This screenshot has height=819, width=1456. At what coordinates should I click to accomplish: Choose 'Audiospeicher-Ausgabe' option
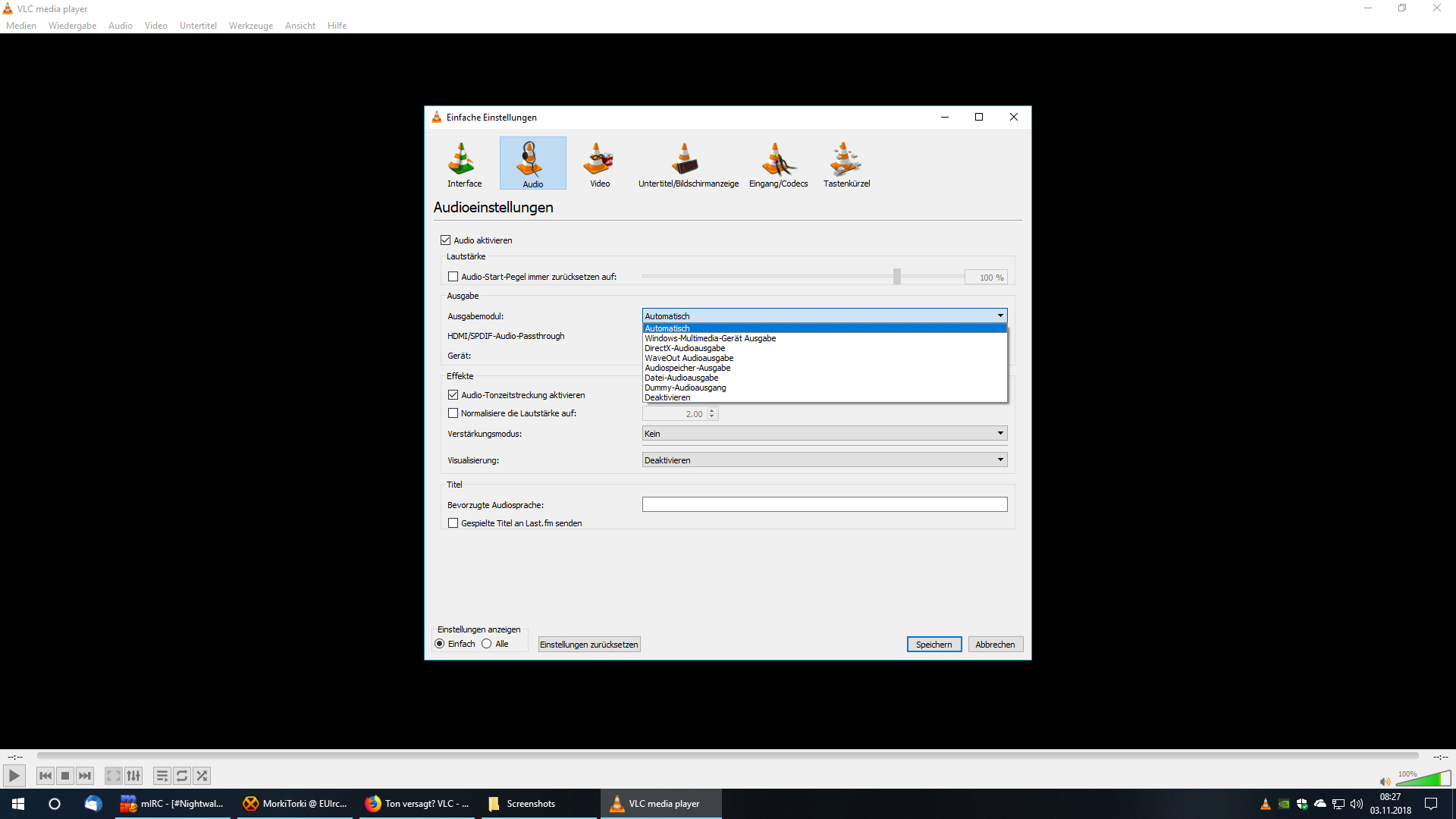(824, 368)
